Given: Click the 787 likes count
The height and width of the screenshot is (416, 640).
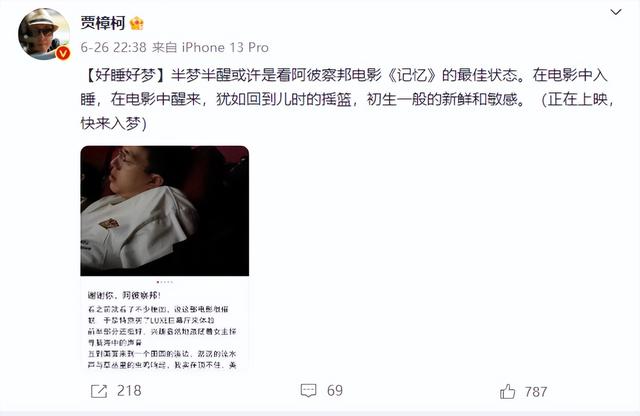Looking at the screenshot, I should [536, 392].
